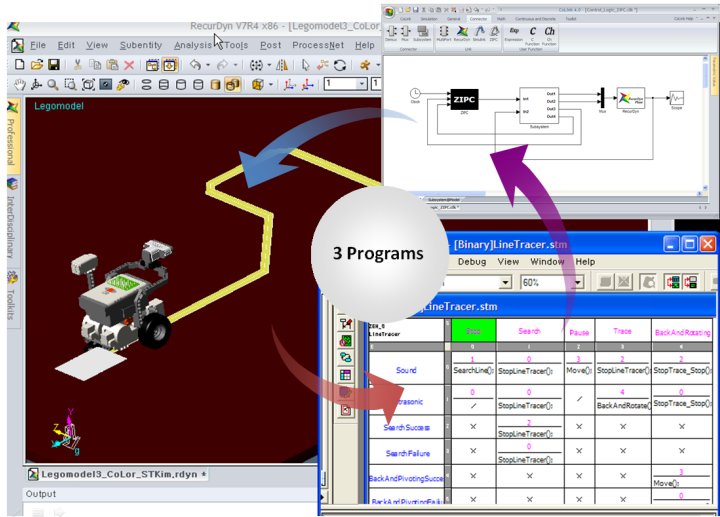Click C Function icon in CoLink ribbon
This screenshot has height=517, width=720.
532,36
